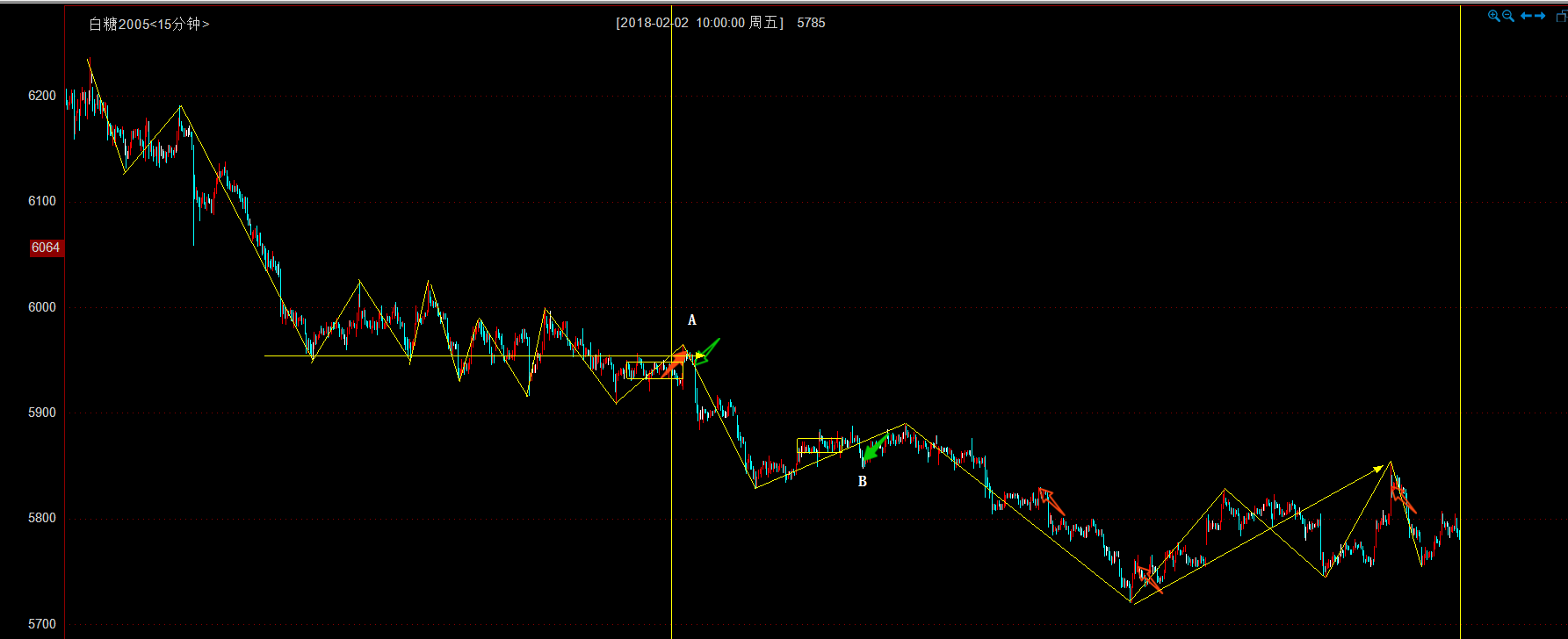Image resolution: width=1568 pixels, height=639 pixels.
Task: Click the 6000 price axis label
Action: click(x=42, y=307)
